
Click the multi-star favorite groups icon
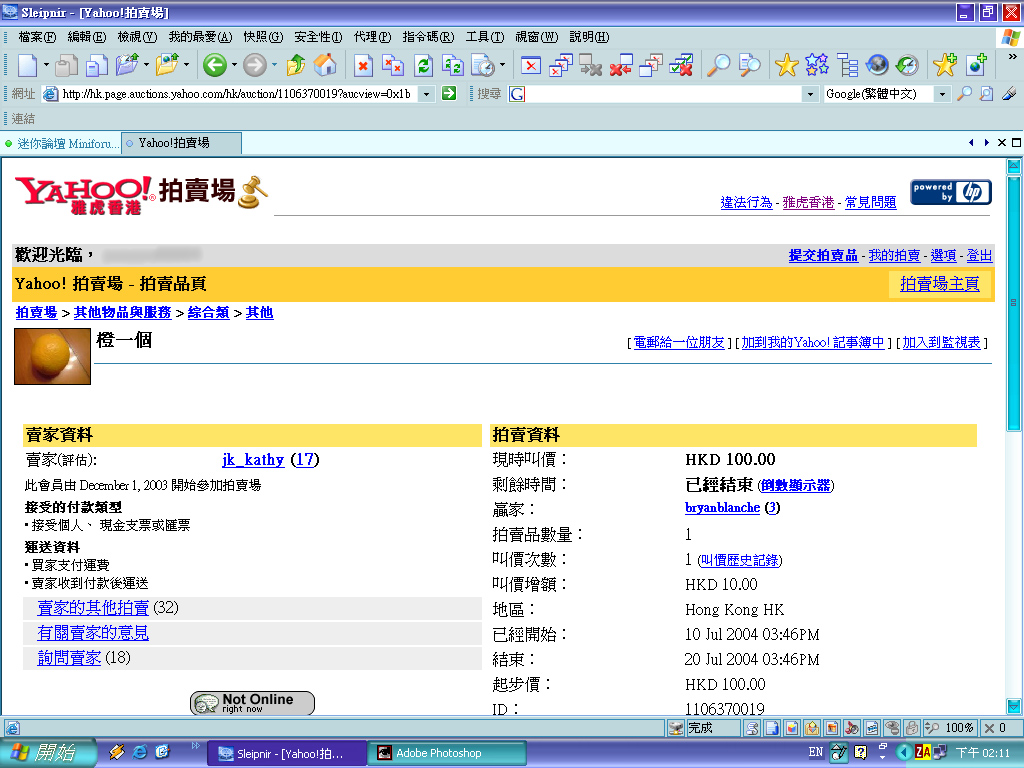(x=816, y=65)
